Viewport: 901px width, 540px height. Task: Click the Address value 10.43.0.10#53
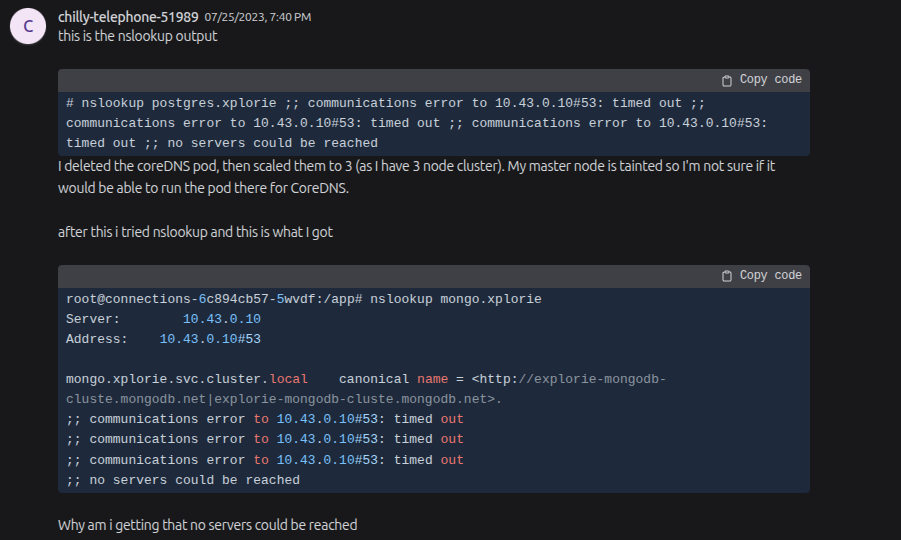click(x=210, y=339)
